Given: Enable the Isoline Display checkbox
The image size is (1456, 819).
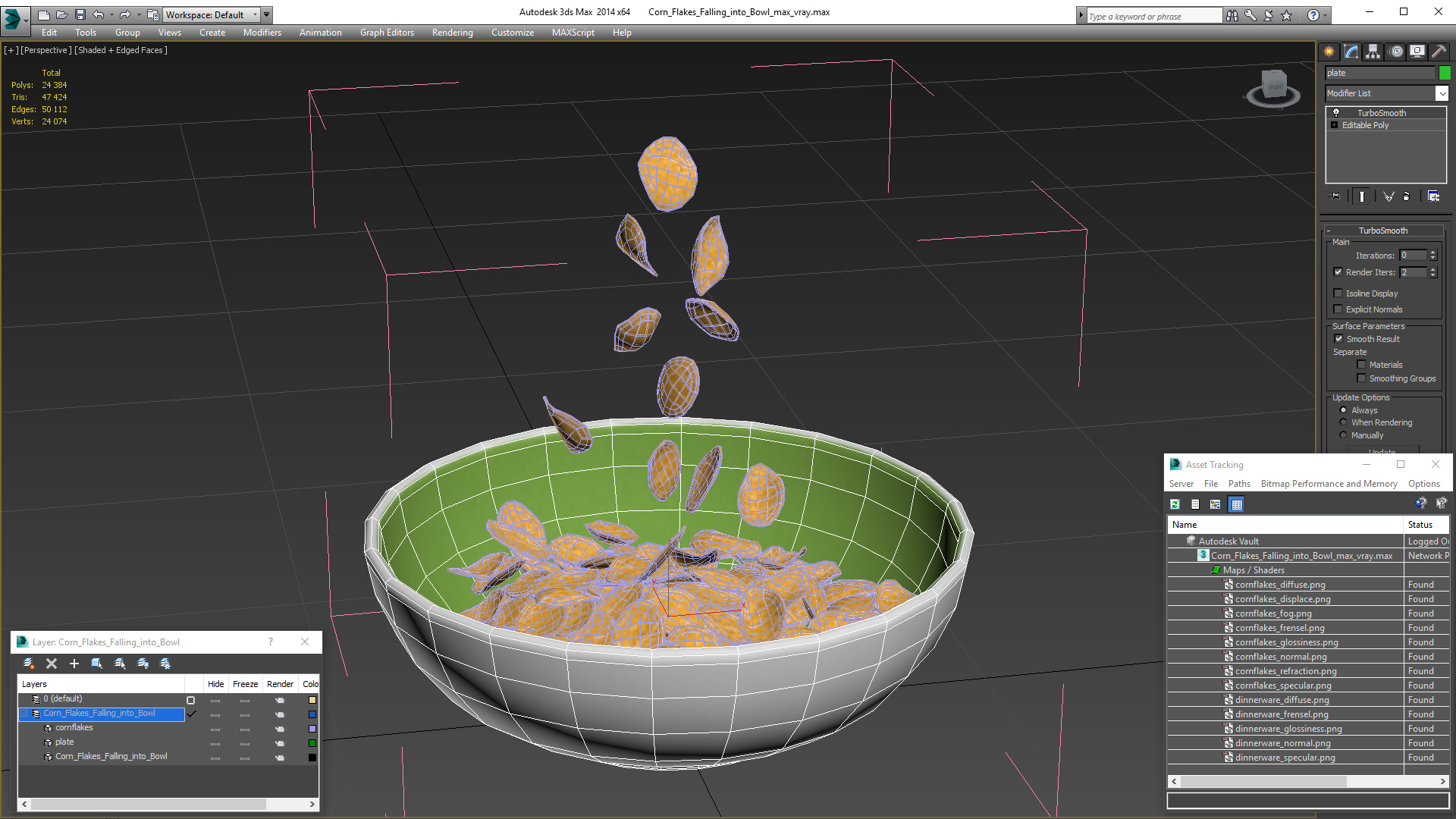Looking at the screenshot, I should (1338, 293).
